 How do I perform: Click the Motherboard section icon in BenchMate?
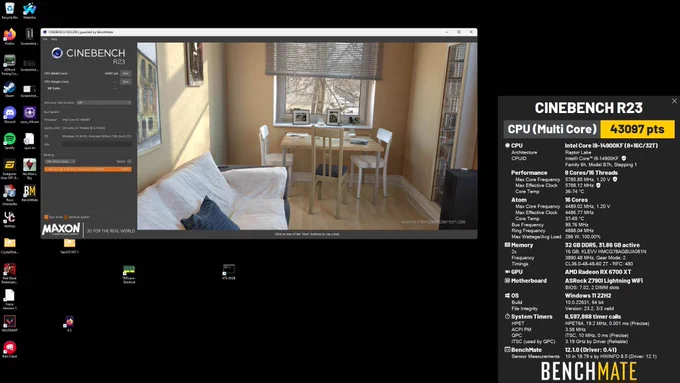[507, 281]
